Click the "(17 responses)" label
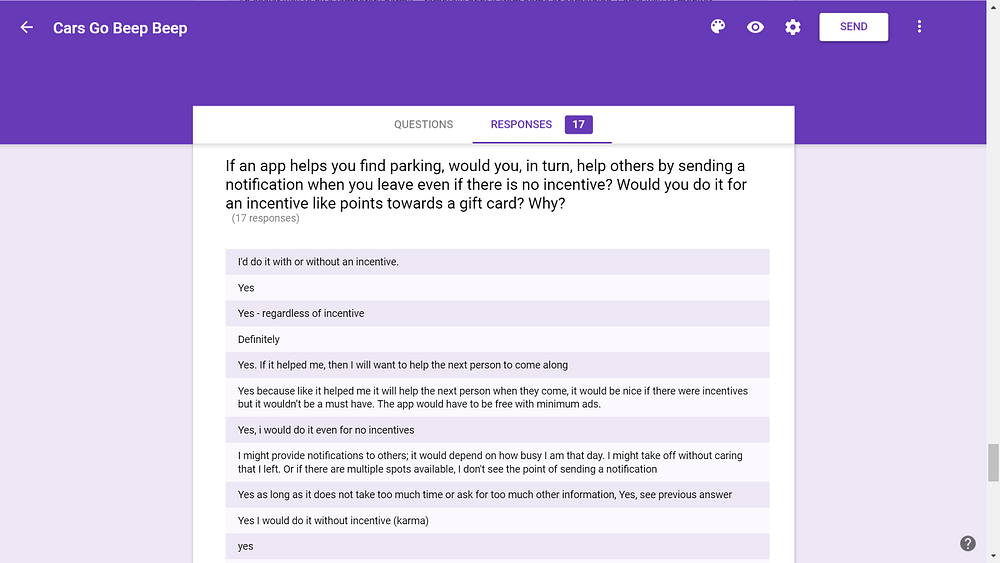 click(265, 218)
